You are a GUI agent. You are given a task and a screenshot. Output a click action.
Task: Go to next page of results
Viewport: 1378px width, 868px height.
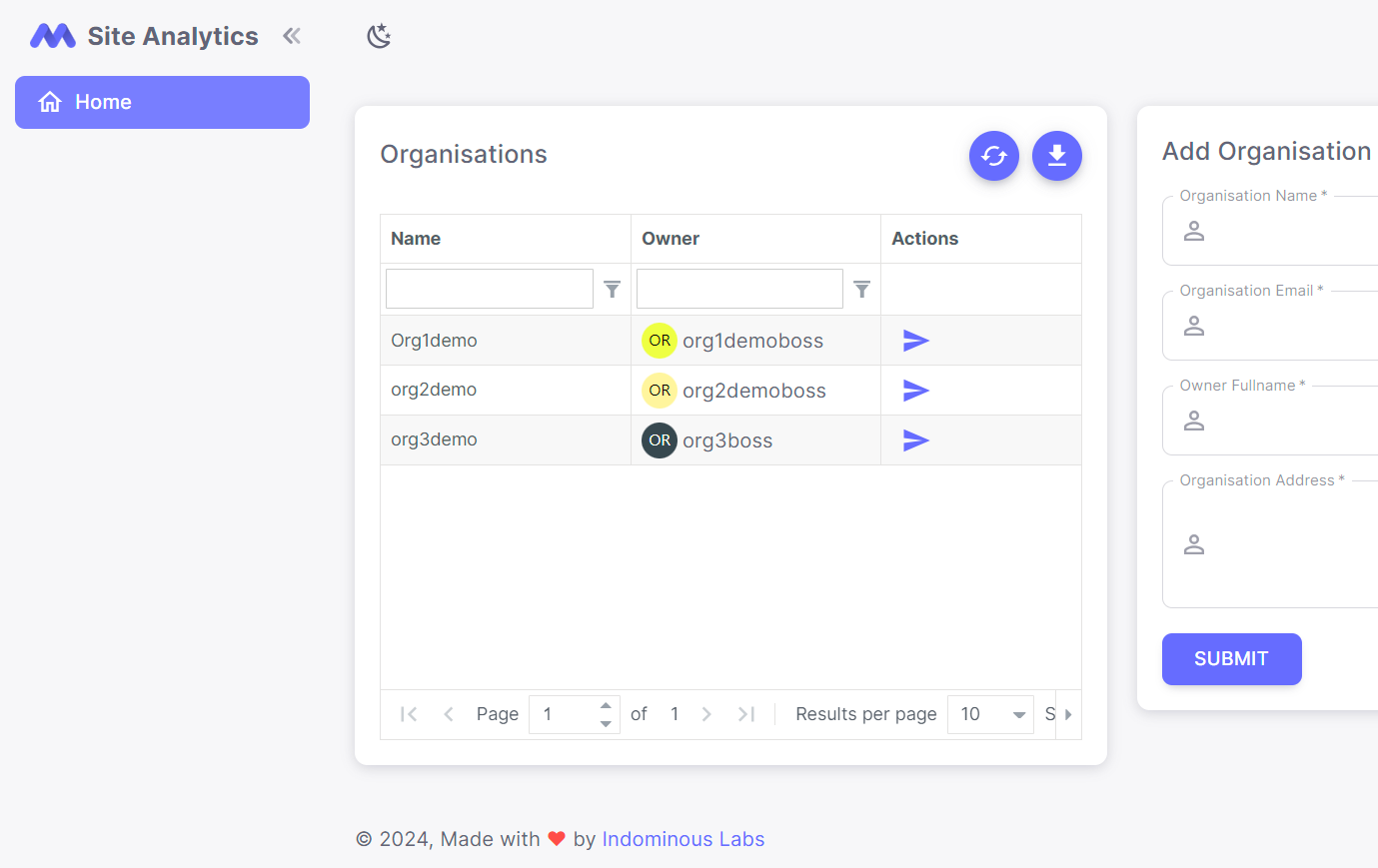click(x=706, y=714)
